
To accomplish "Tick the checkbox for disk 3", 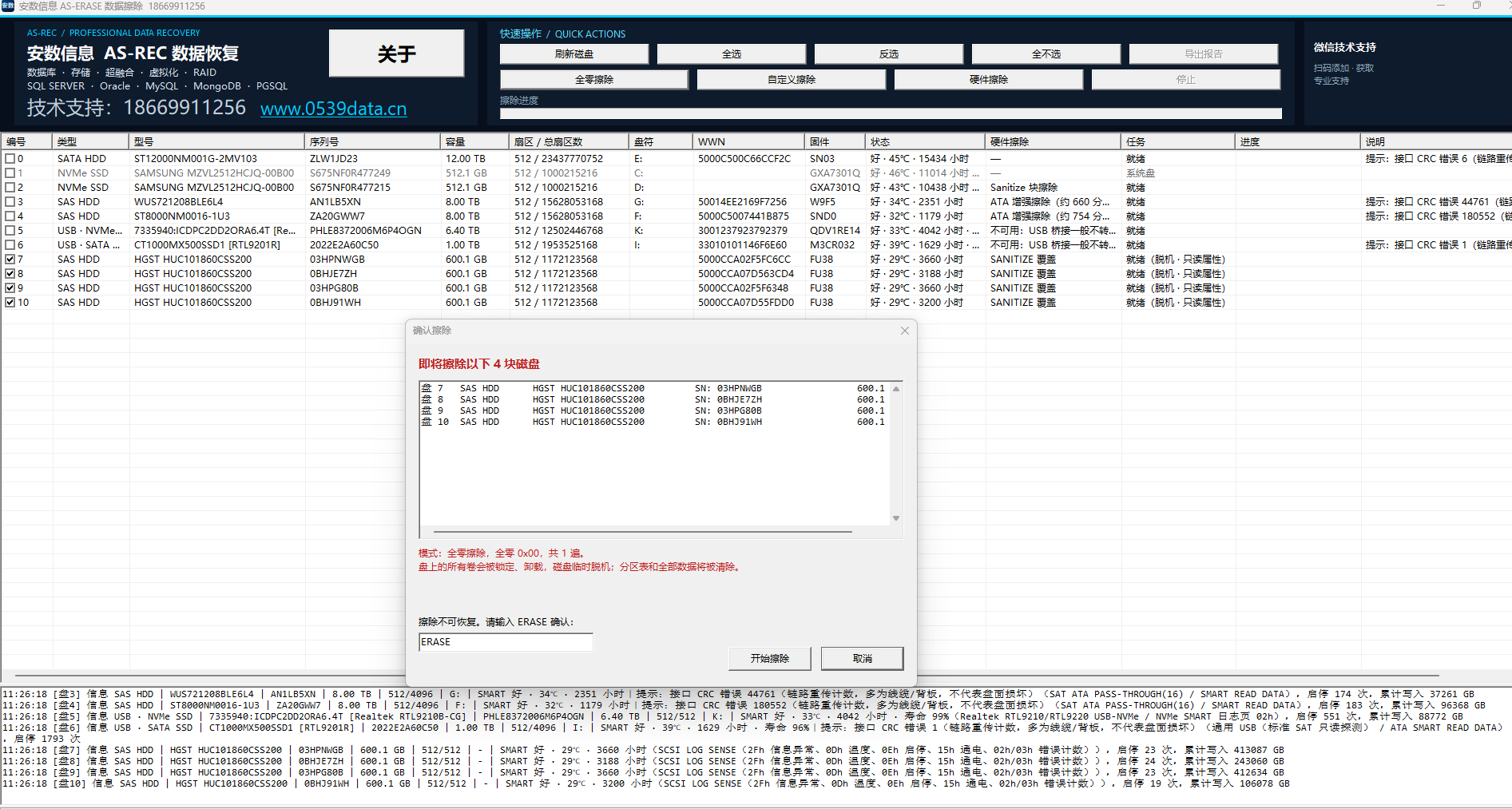I will (x=10, y=202).
